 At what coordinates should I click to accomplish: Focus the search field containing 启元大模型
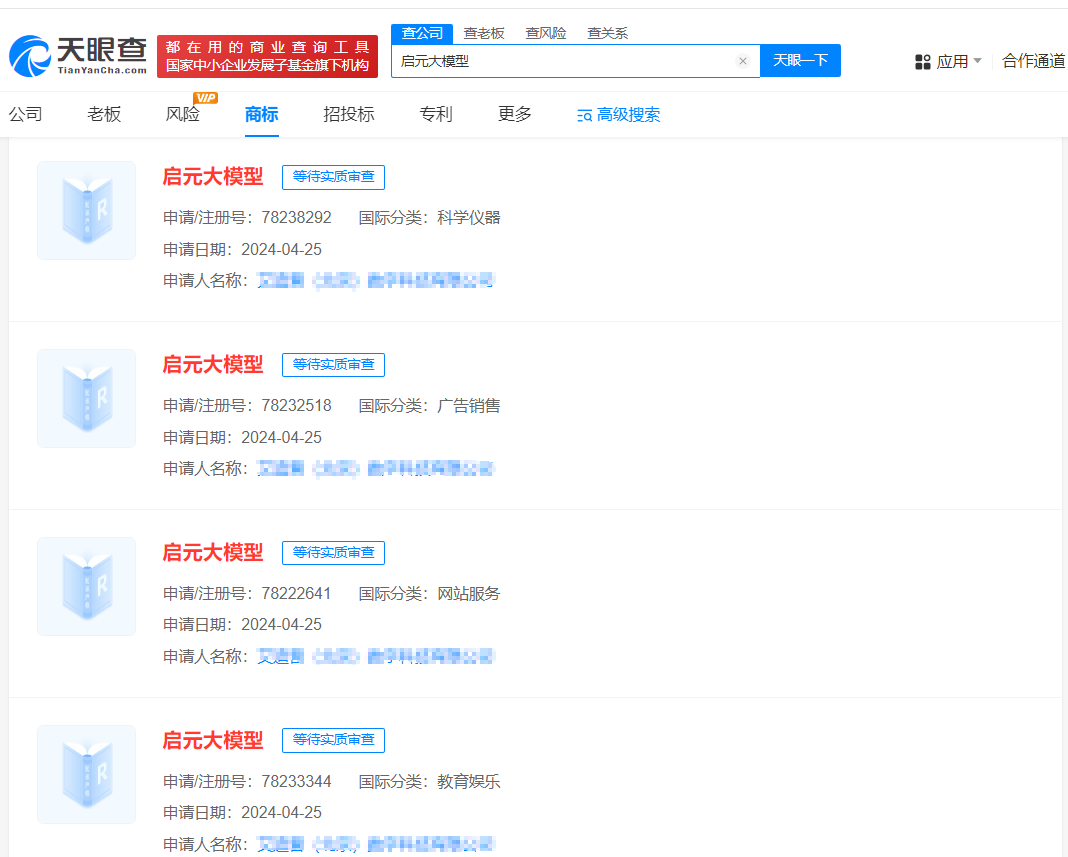pyautogui.click(x=576, y=61)
